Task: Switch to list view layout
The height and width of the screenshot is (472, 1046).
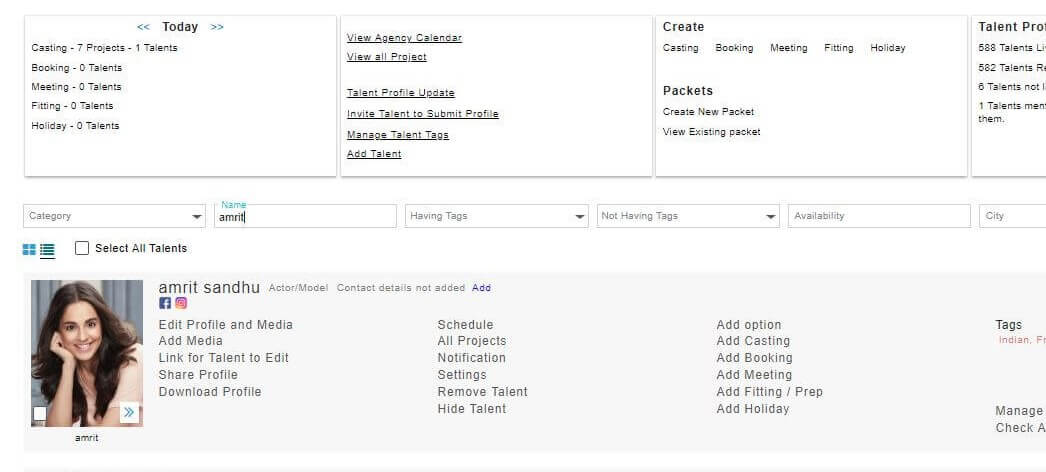Action: 47,250
